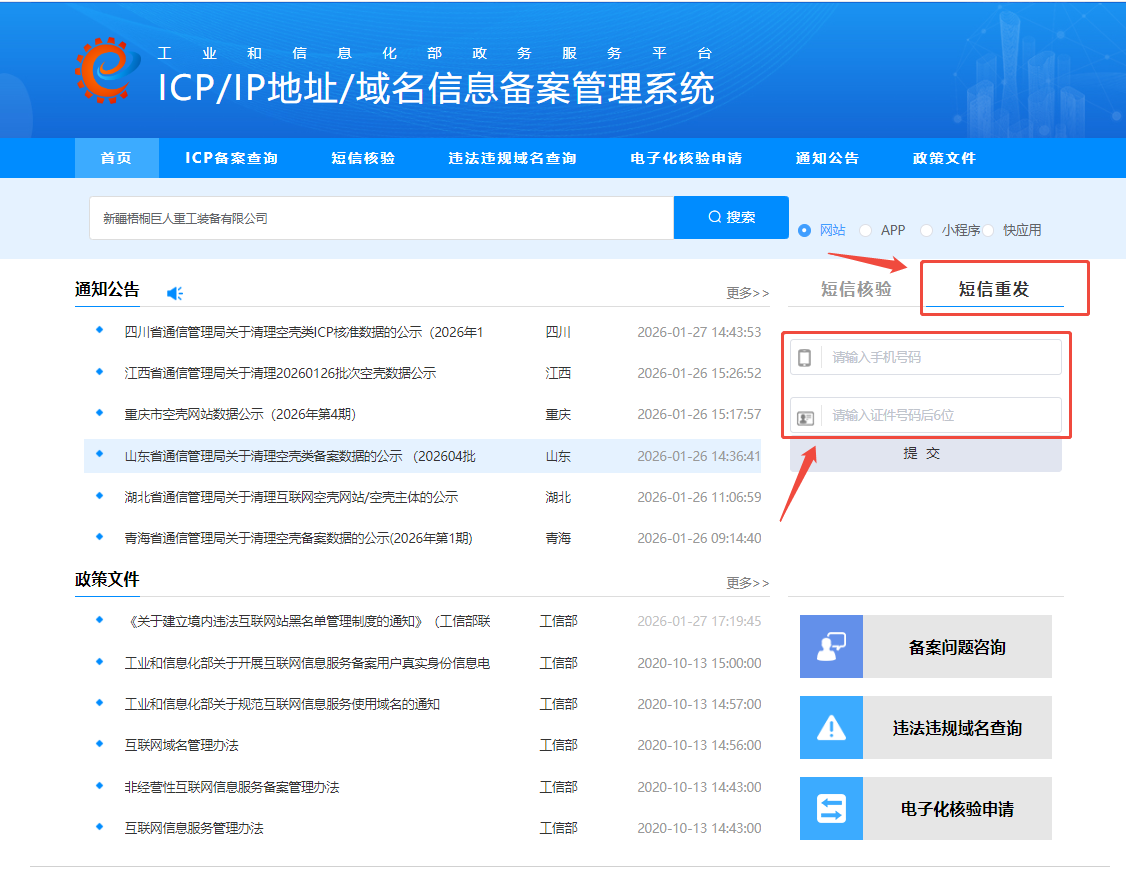Open the 重庆市空壳网站数据公示 notice link
Screen dimensions: 1126x873
coord(240,414)
